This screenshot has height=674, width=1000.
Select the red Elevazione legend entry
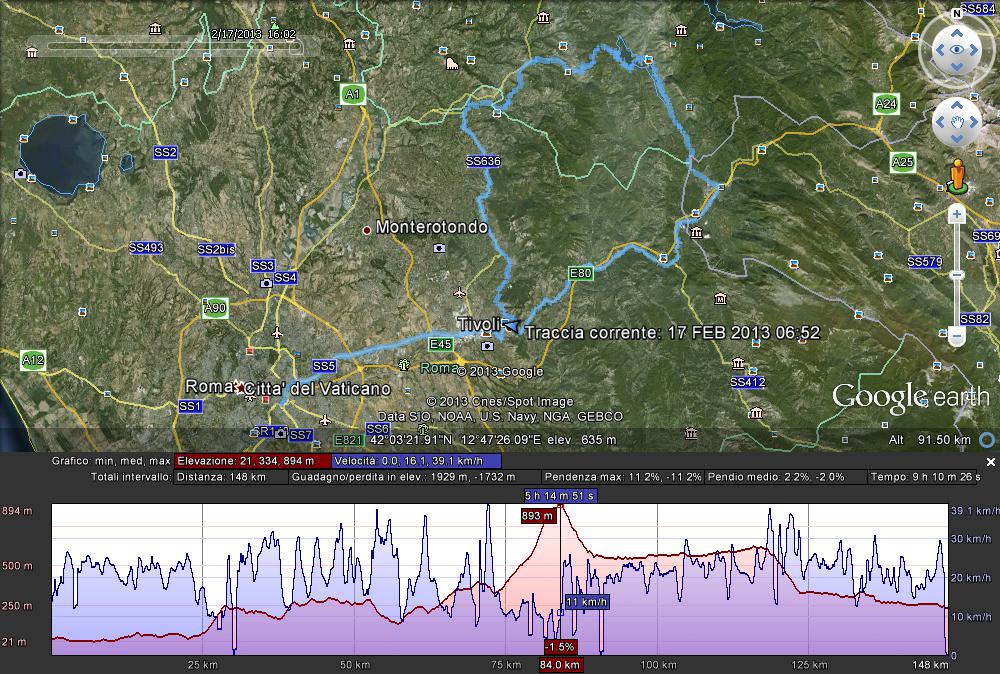coord(253,461)
